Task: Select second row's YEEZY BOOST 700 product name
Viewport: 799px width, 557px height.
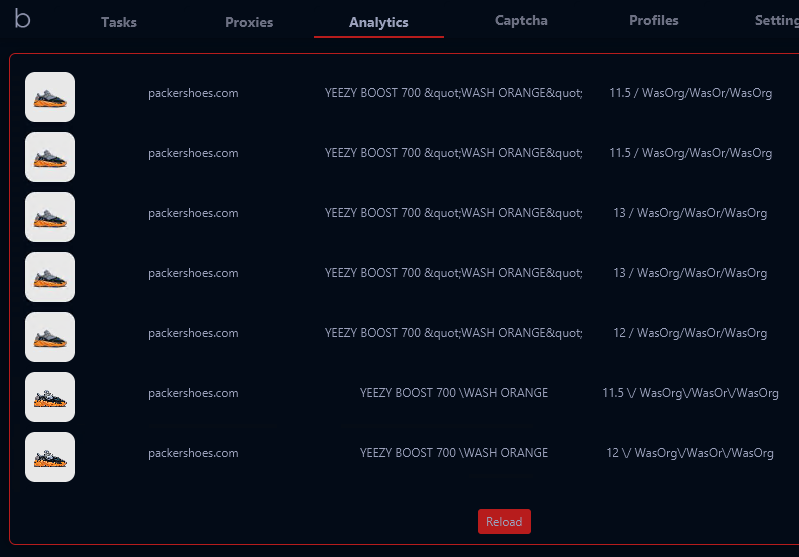Action: [x=454, y=153]
